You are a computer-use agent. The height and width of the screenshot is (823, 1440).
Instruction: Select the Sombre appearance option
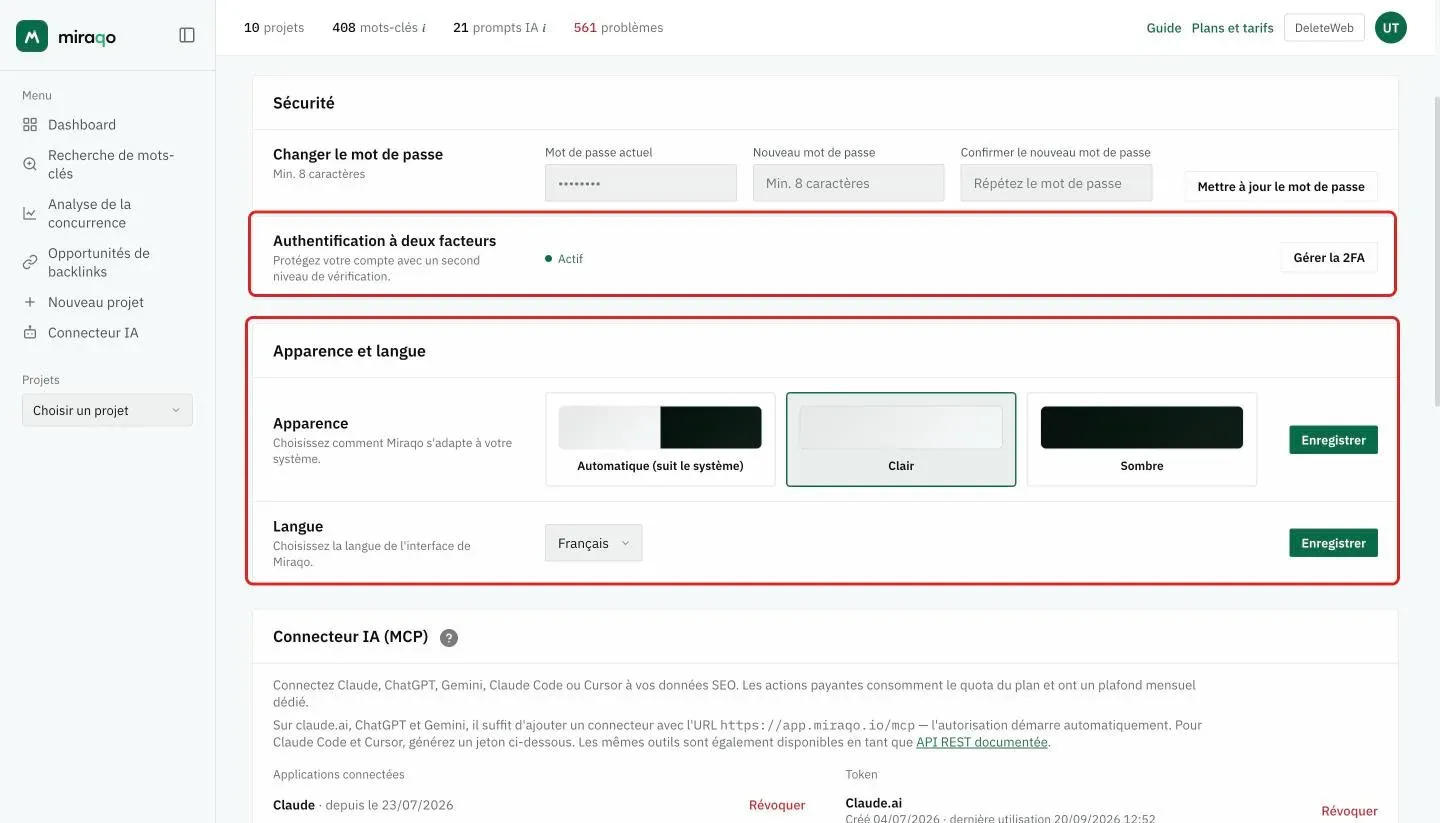(1142, 439)
